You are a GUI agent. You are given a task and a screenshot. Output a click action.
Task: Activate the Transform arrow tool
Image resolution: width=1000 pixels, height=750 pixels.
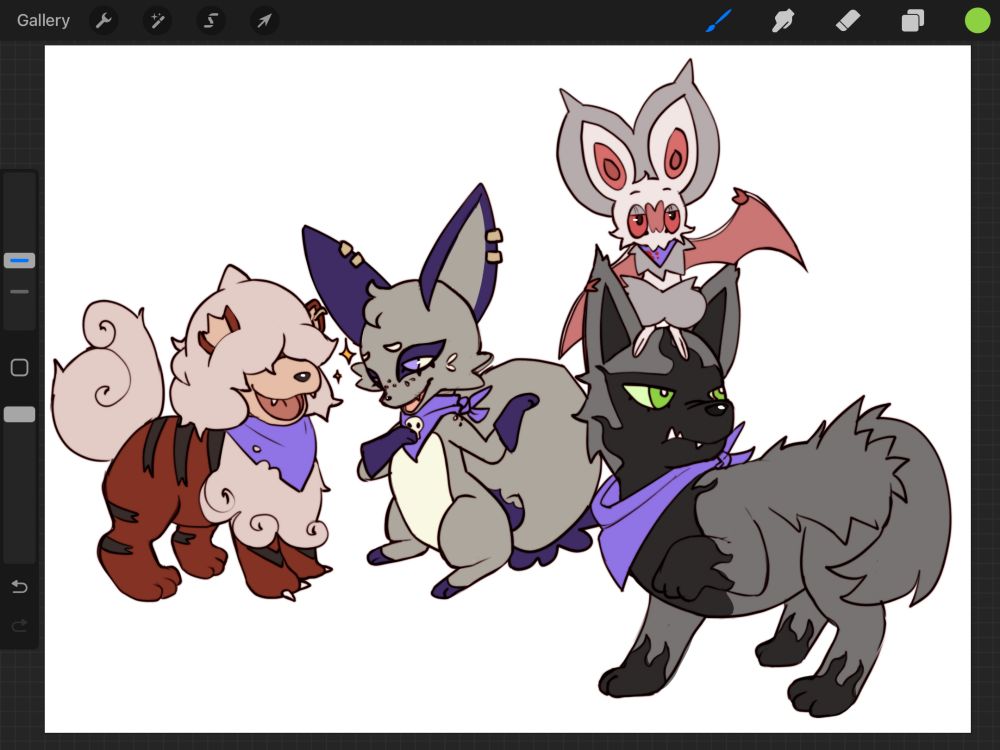pyautogui.click(x=264, y=21)
